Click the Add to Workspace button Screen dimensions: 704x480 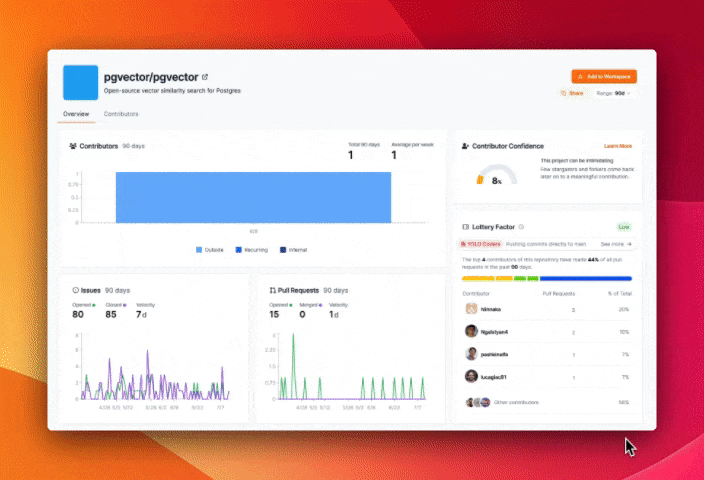click(604, 76)
